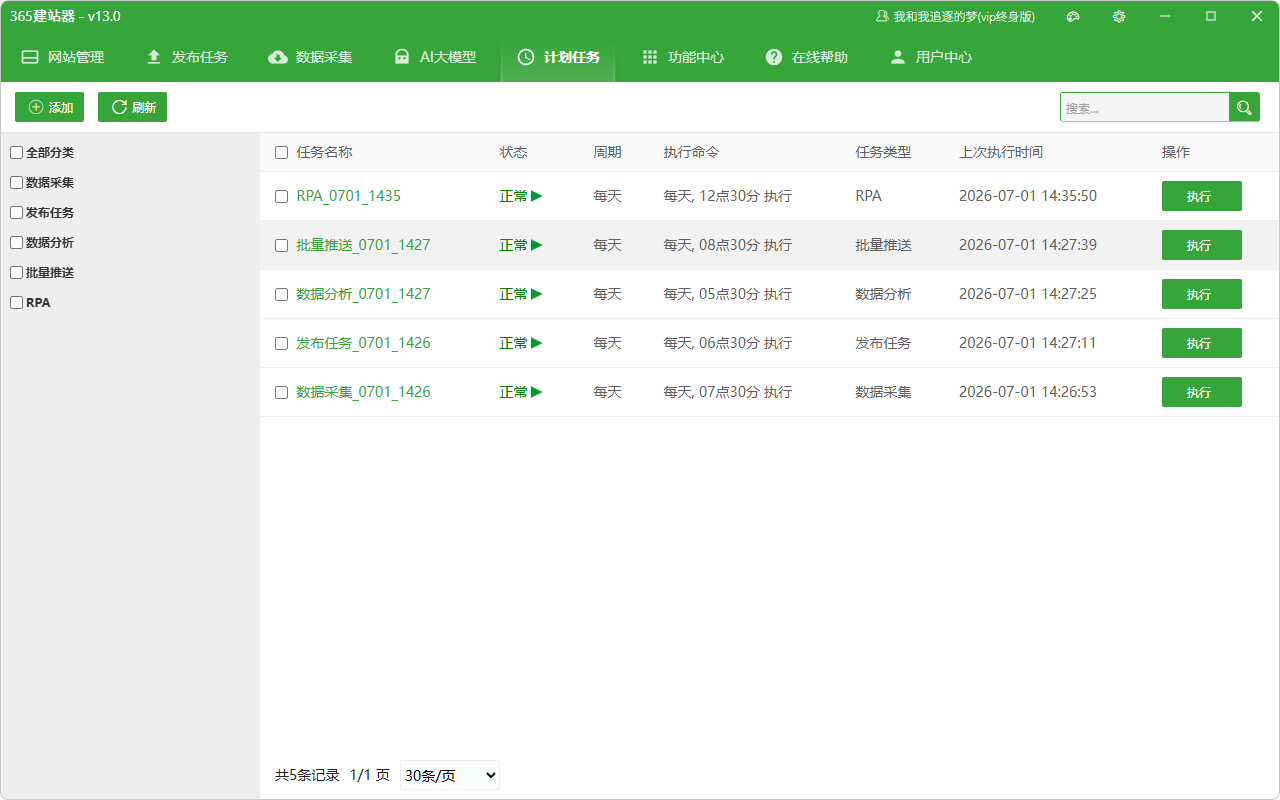Screen dimensions: 1280x800
Task: Click the 共5条记录 footer text
Action: (x=307, y=775)
